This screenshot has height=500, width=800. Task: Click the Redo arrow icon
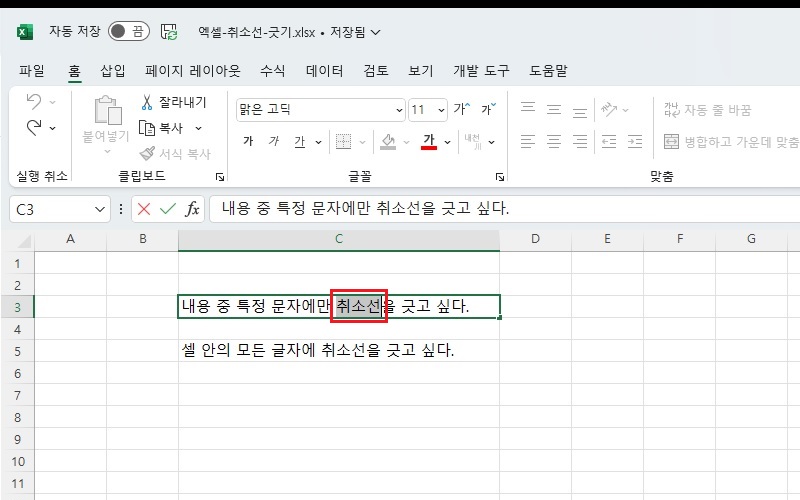(34, 128)
